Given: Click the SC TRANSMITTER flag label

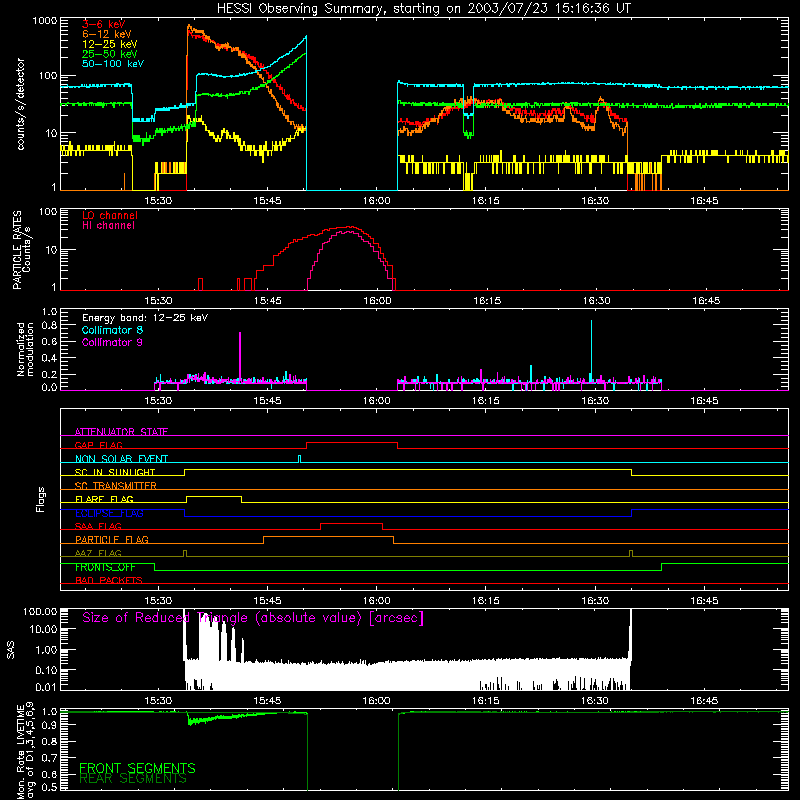Looking at the screenshot, I should (116, 486).
